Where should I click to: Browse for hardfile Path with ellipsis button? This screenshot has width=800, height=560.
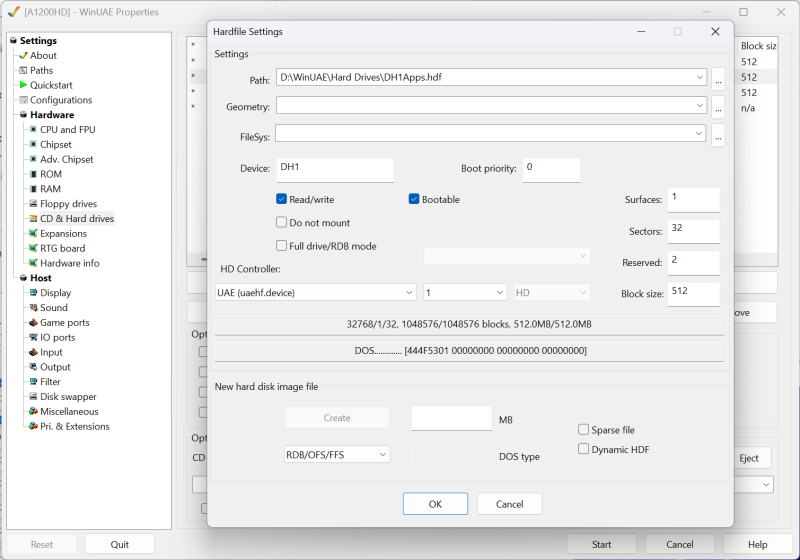click(718, 80)
